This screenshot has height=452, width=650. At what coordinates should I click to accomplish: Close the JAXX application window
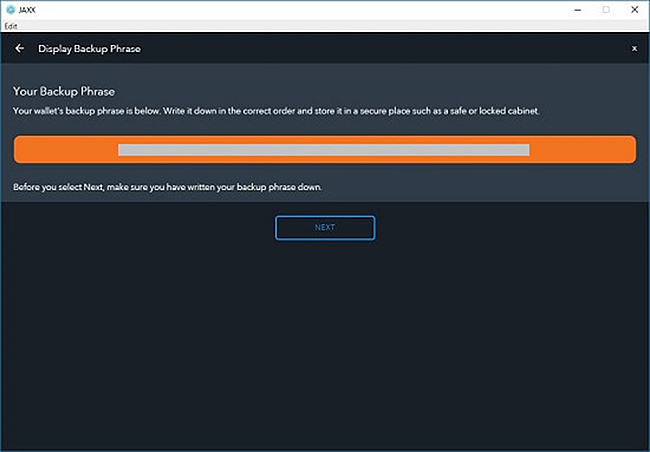(x=635, y=9)
